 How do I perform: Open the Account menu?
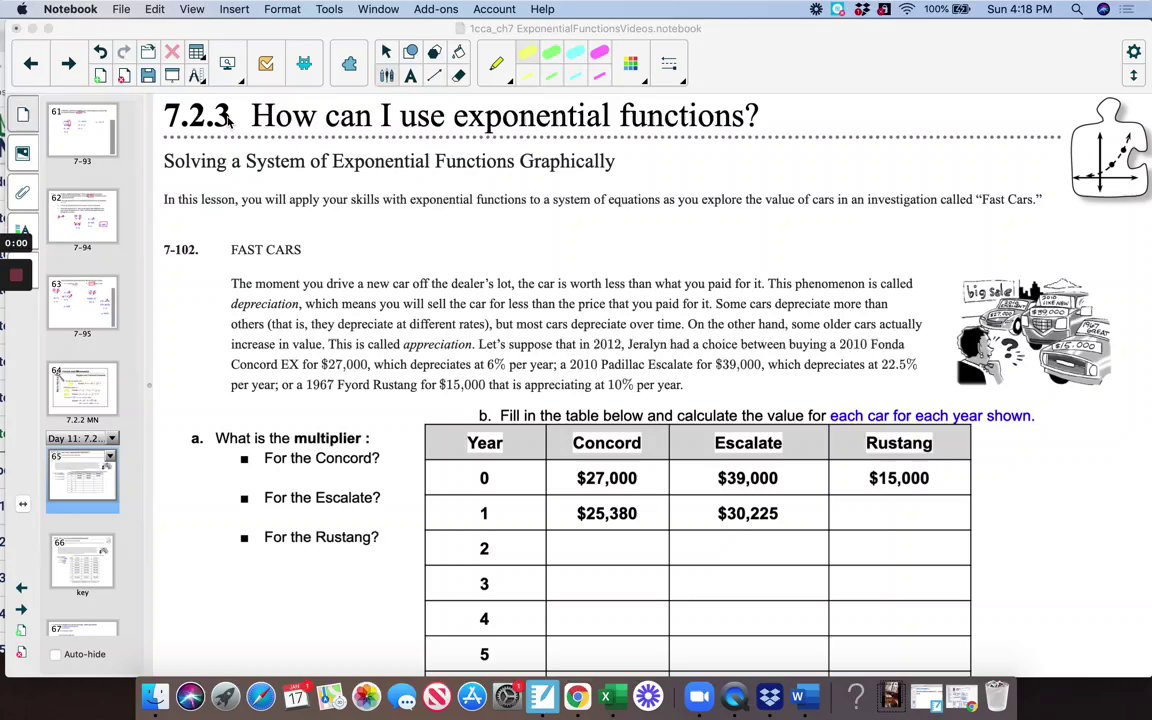click(x=494, y=10)
